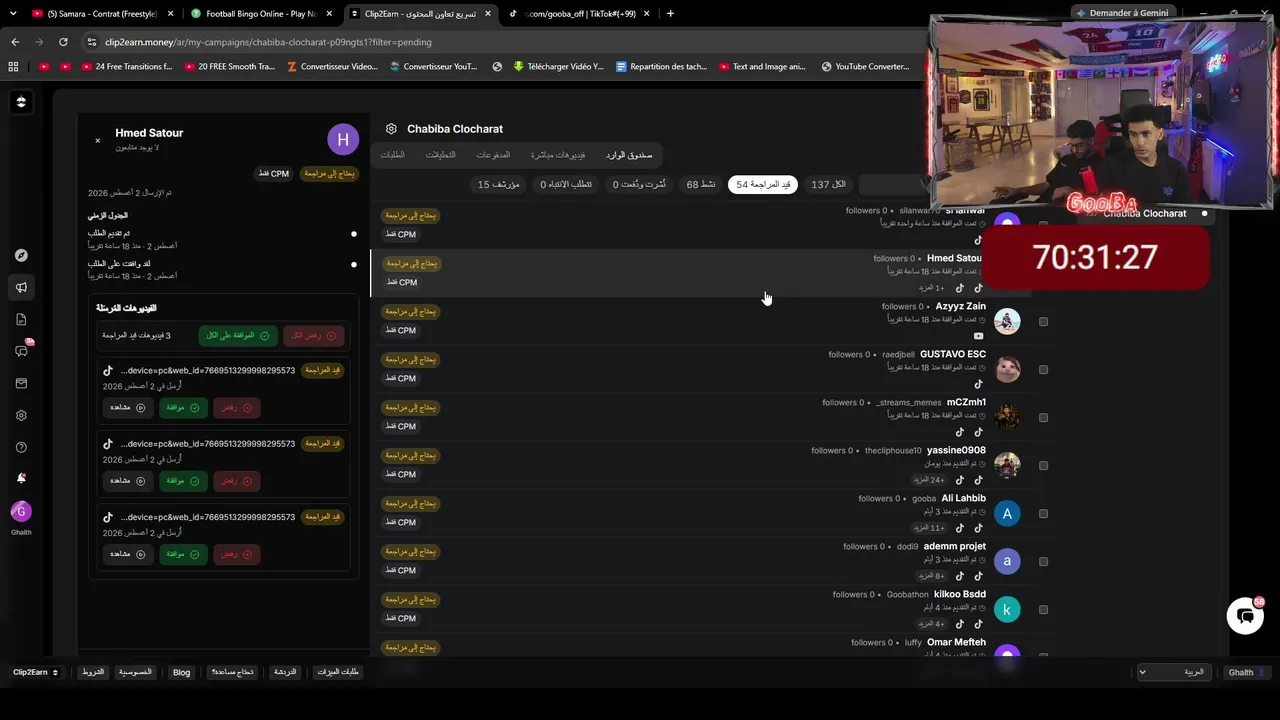Open the Chrome apps grid in the bookmarks bar
1280x720 pixels.
[13, 67]
